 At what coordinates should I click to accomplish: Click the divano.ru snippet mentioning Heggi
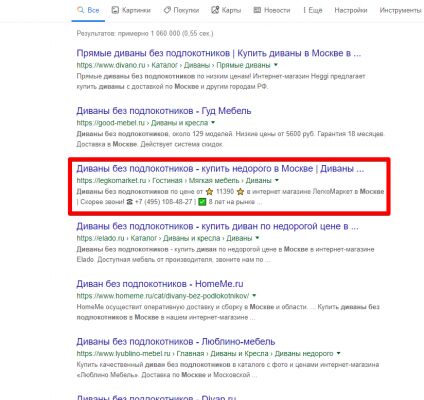click(221, 81)
